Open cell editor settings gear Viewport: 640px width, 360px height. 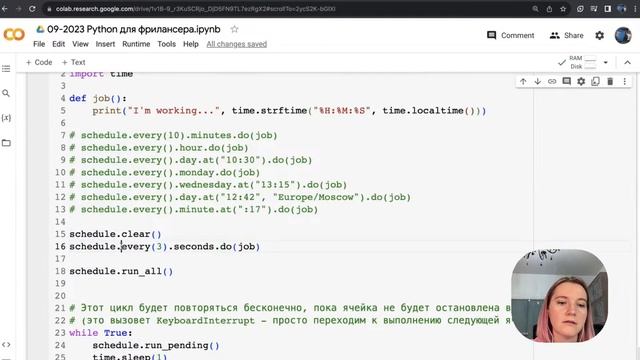tap(581, 82)
